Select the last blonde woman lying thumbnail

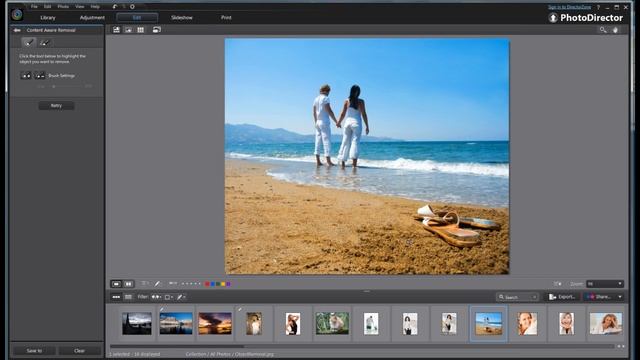tap(606, 323)
